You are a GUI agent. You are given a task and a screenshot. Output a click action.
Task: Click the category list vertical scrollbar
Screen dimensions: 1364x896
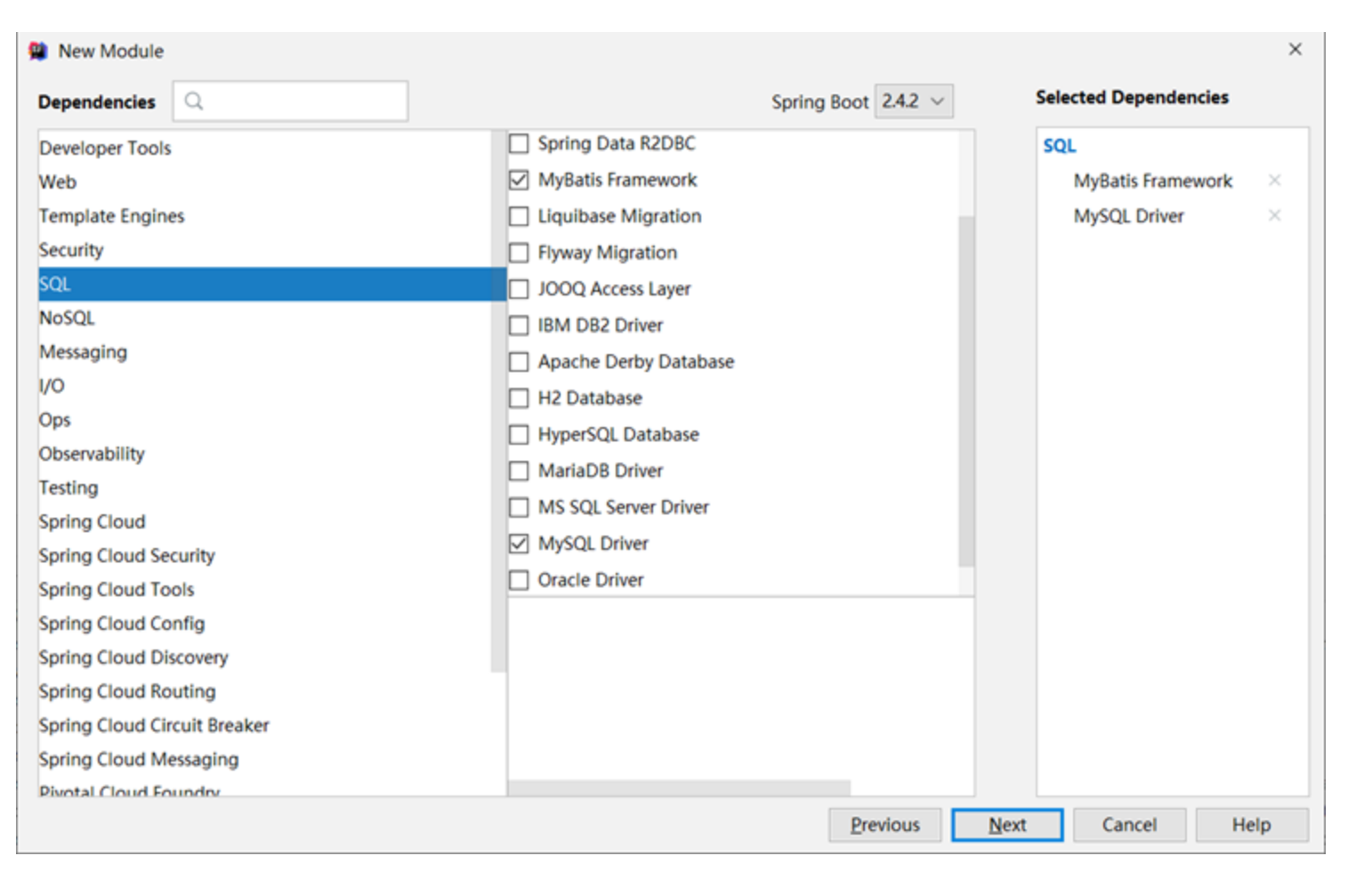tap(498, 400)
